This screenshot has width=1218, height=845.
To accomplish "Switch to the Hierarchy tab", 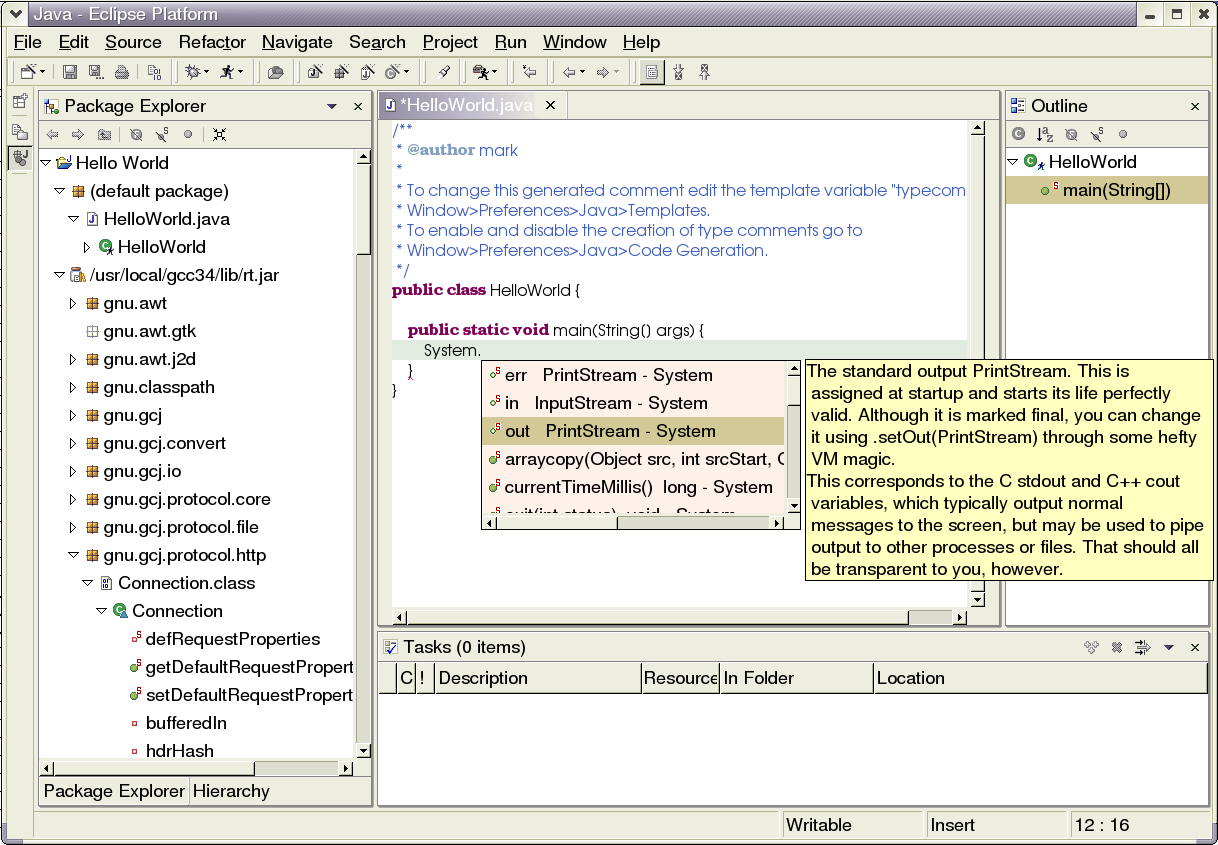I will point(231,791).
